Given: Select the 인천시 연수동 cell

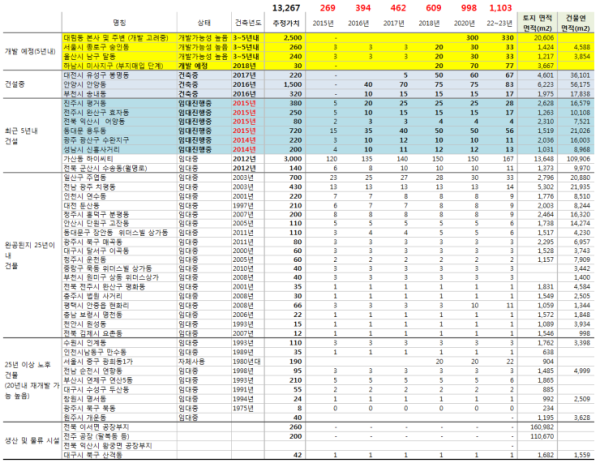Looking at the screenshot, I should point(85,196).
